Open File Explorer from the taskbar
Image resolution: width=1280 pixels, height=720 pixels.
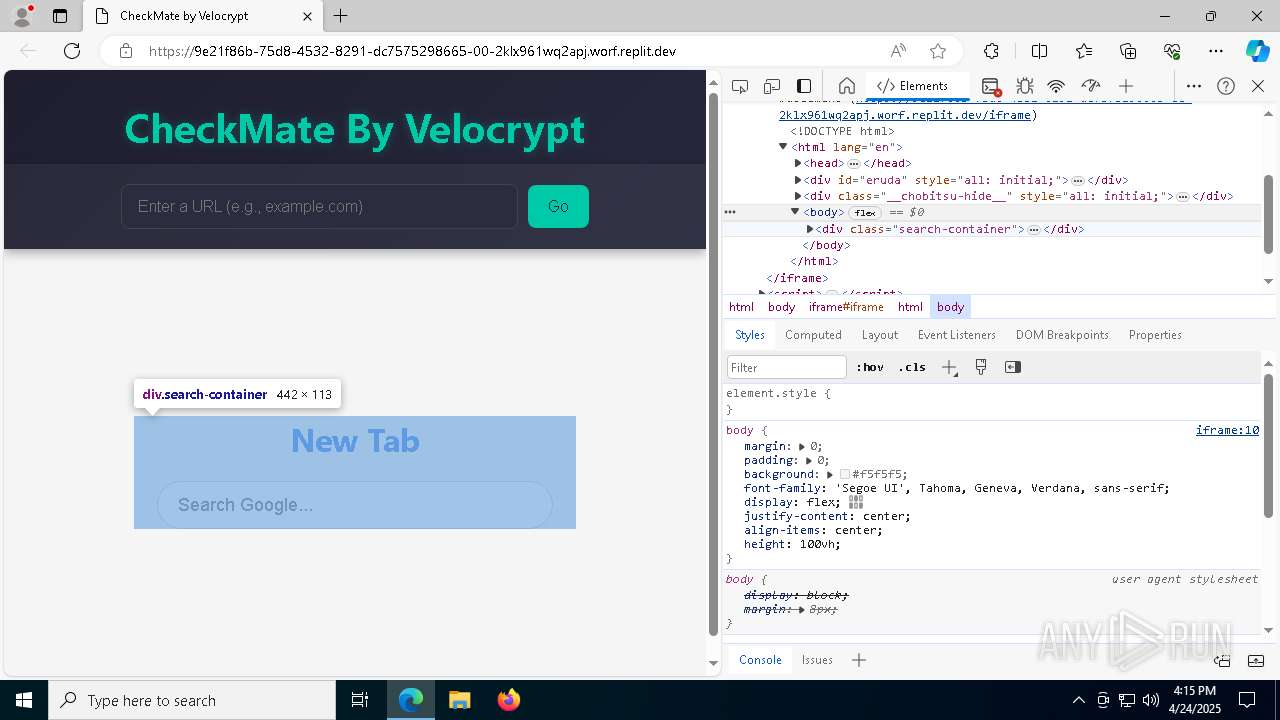pos(460,700)
